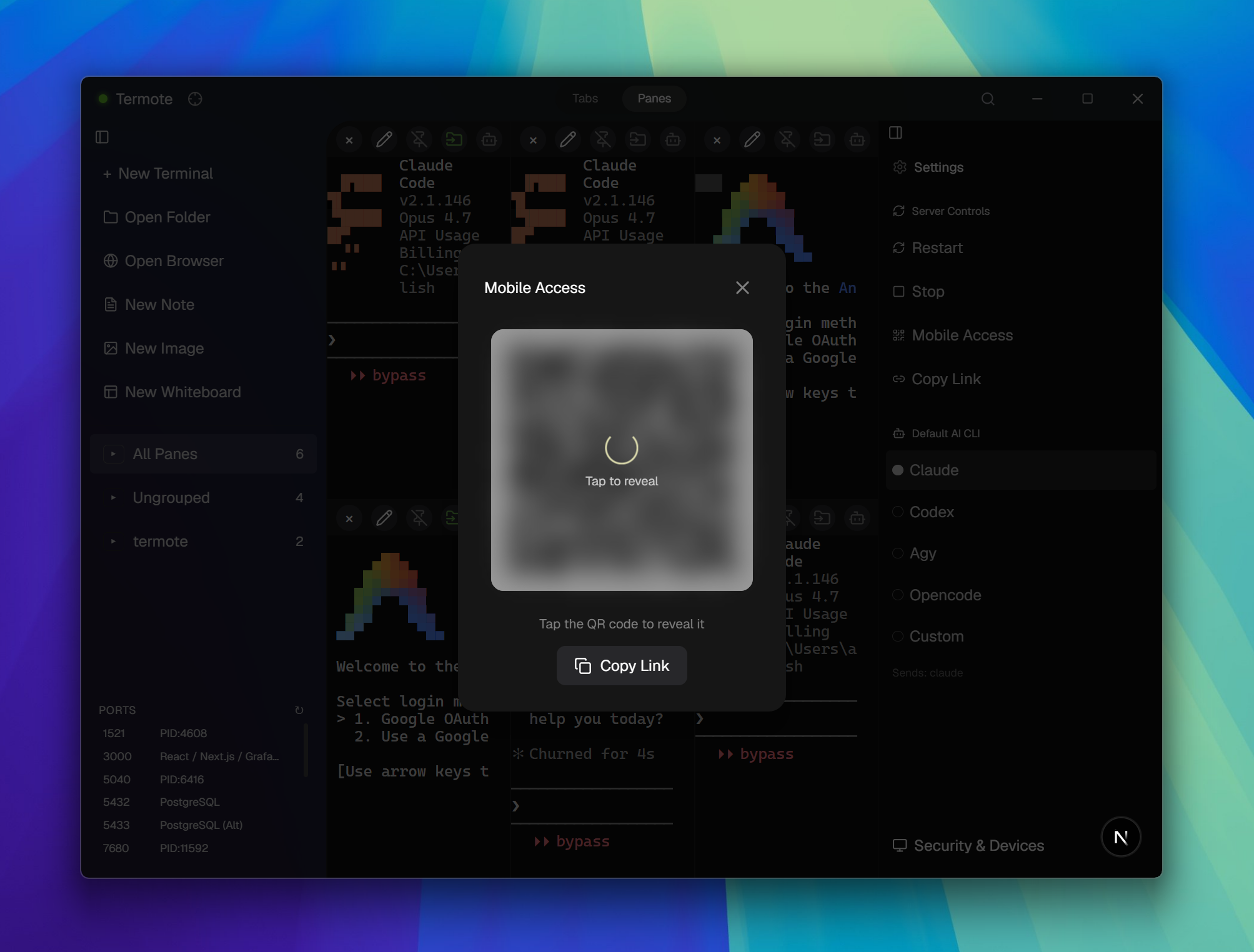
Task: Stop the server
Action: 918,292
